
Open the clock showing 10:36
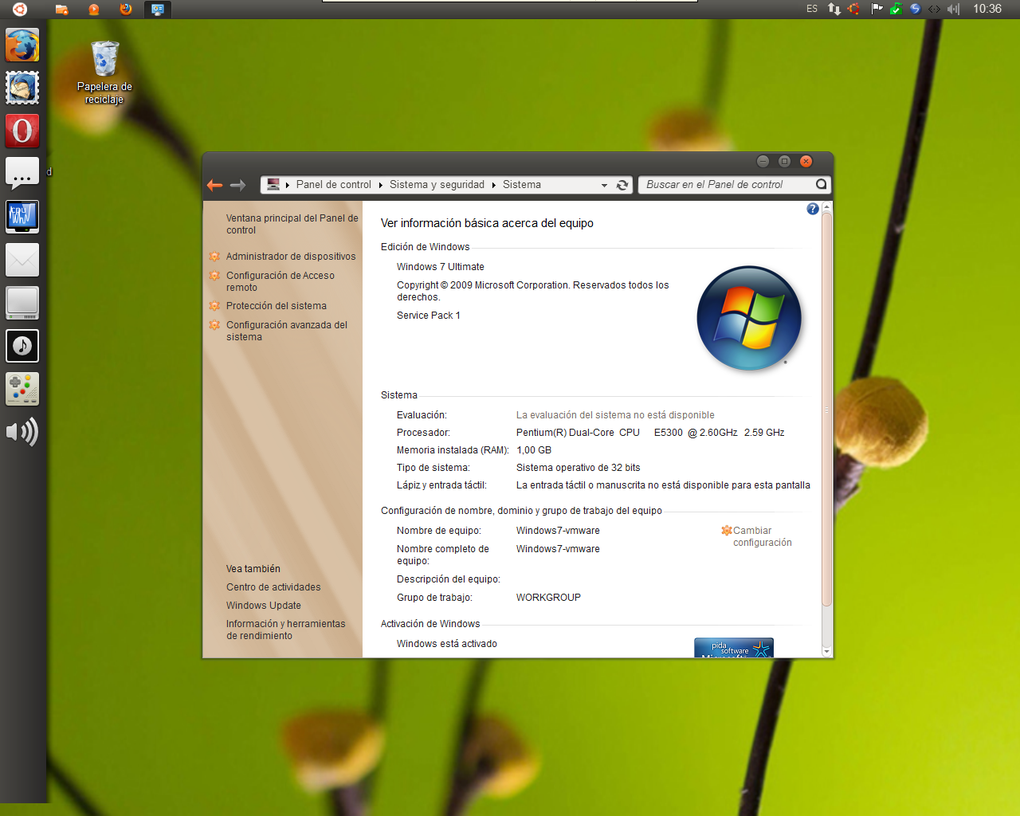pyautogui.click(x=987, y=9)
